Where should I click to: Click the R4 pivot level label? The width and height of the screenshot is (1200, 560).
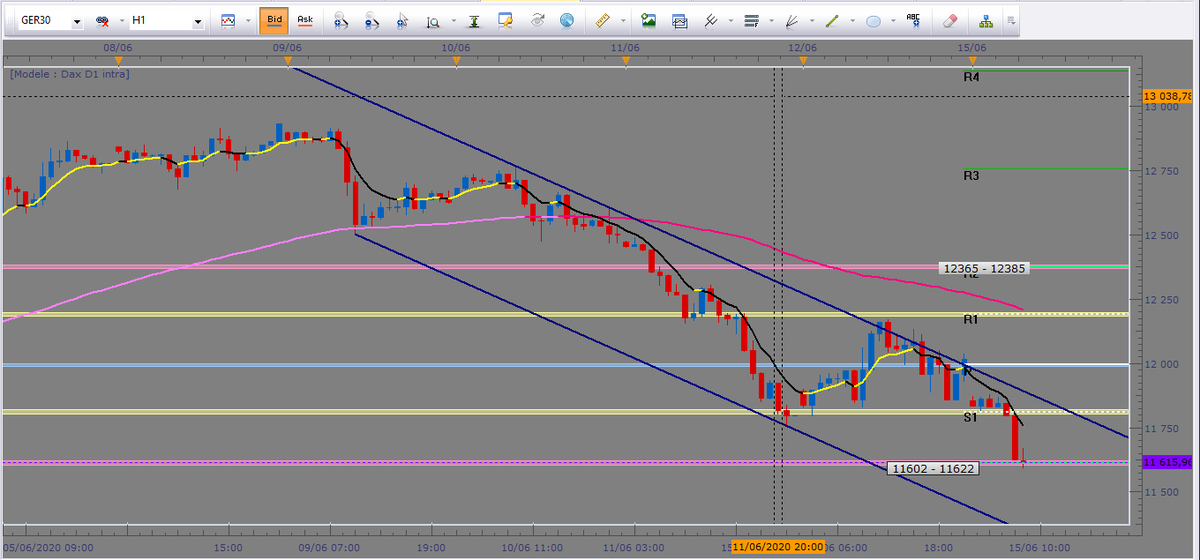pos(971,76)
